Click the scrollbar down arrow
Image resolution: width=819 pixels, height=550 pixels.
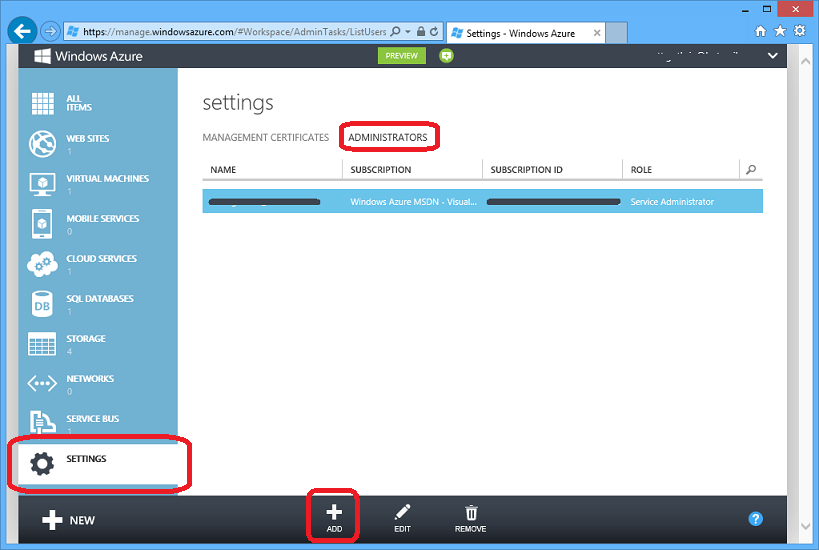coord(805,526)
